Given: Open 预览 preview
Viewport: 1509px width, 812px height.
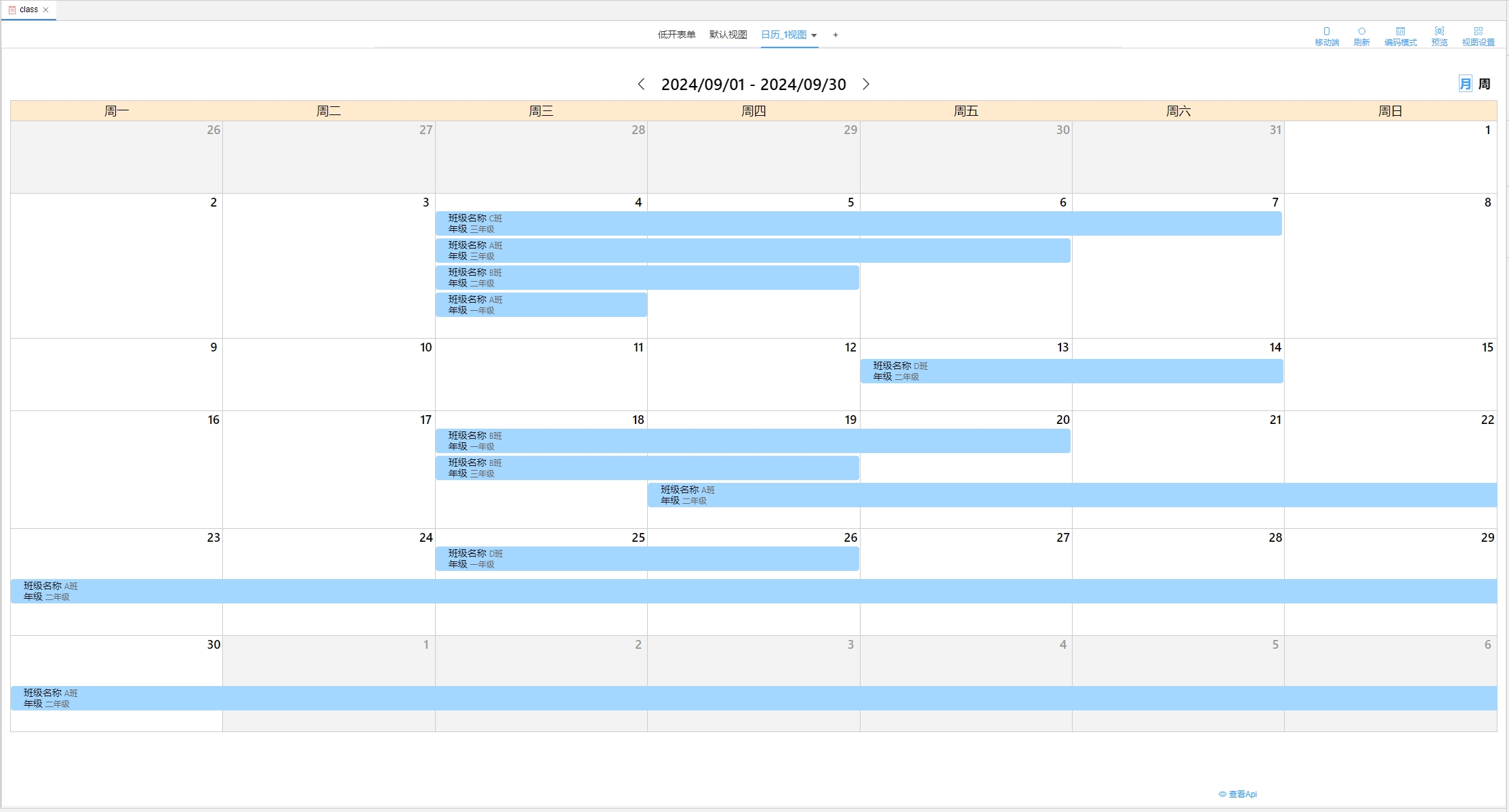Looking at the screenshot, I should 1439,35.
